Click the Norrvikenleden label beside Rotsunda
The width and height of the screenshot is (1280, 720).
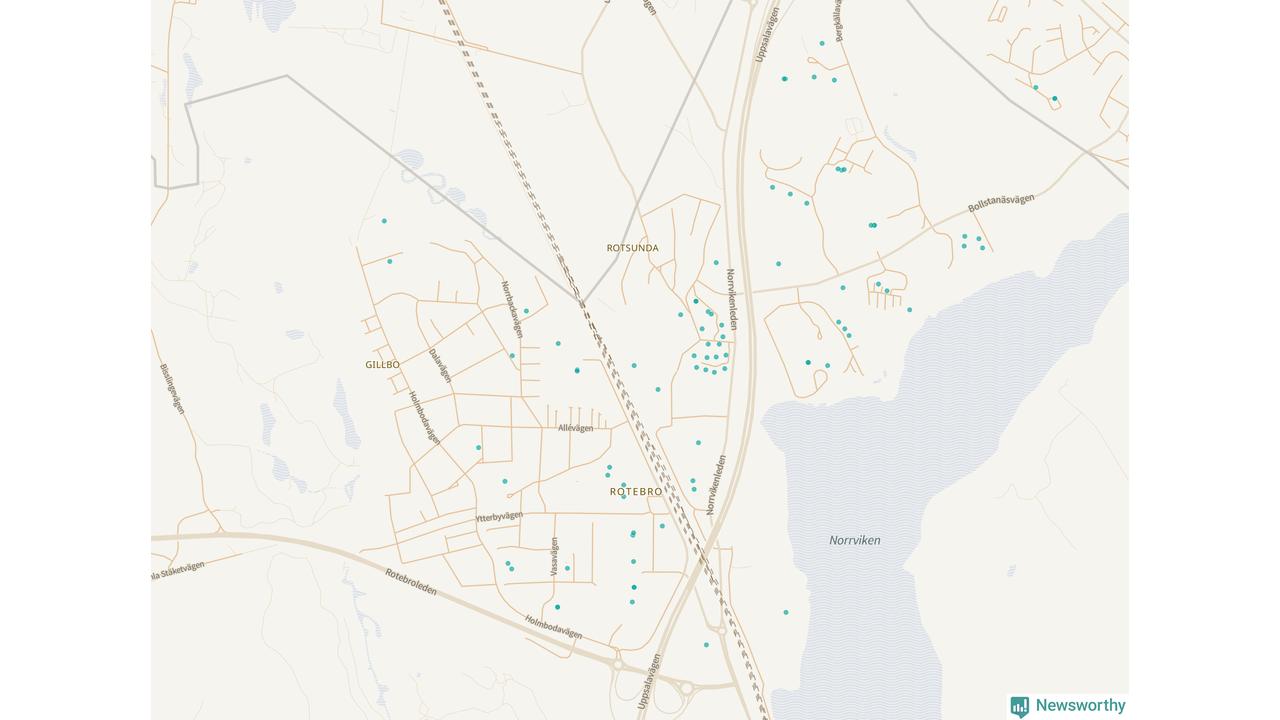pos(732,299)
